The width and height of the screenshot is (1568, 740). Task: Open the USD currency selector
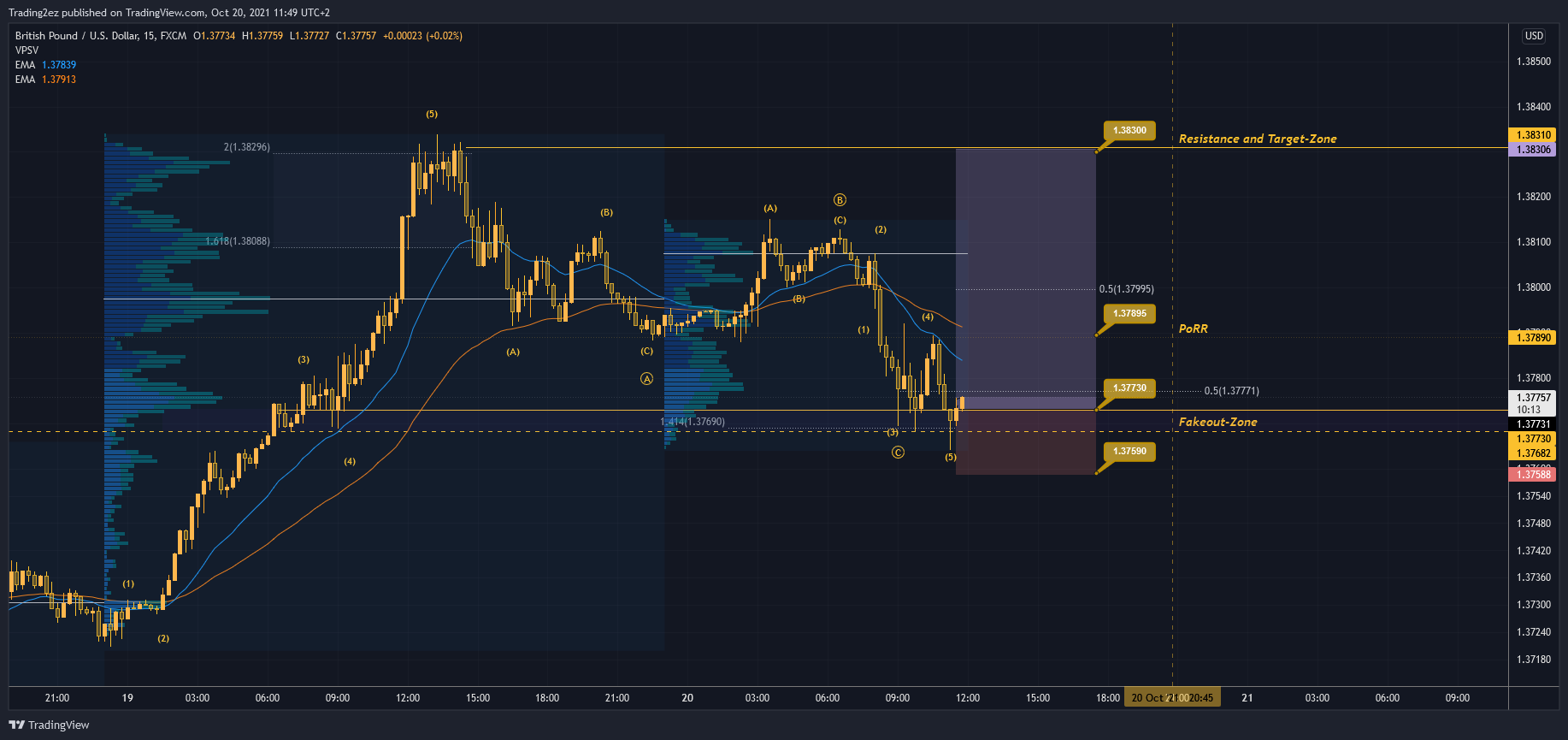click(x=1534, y=36)
